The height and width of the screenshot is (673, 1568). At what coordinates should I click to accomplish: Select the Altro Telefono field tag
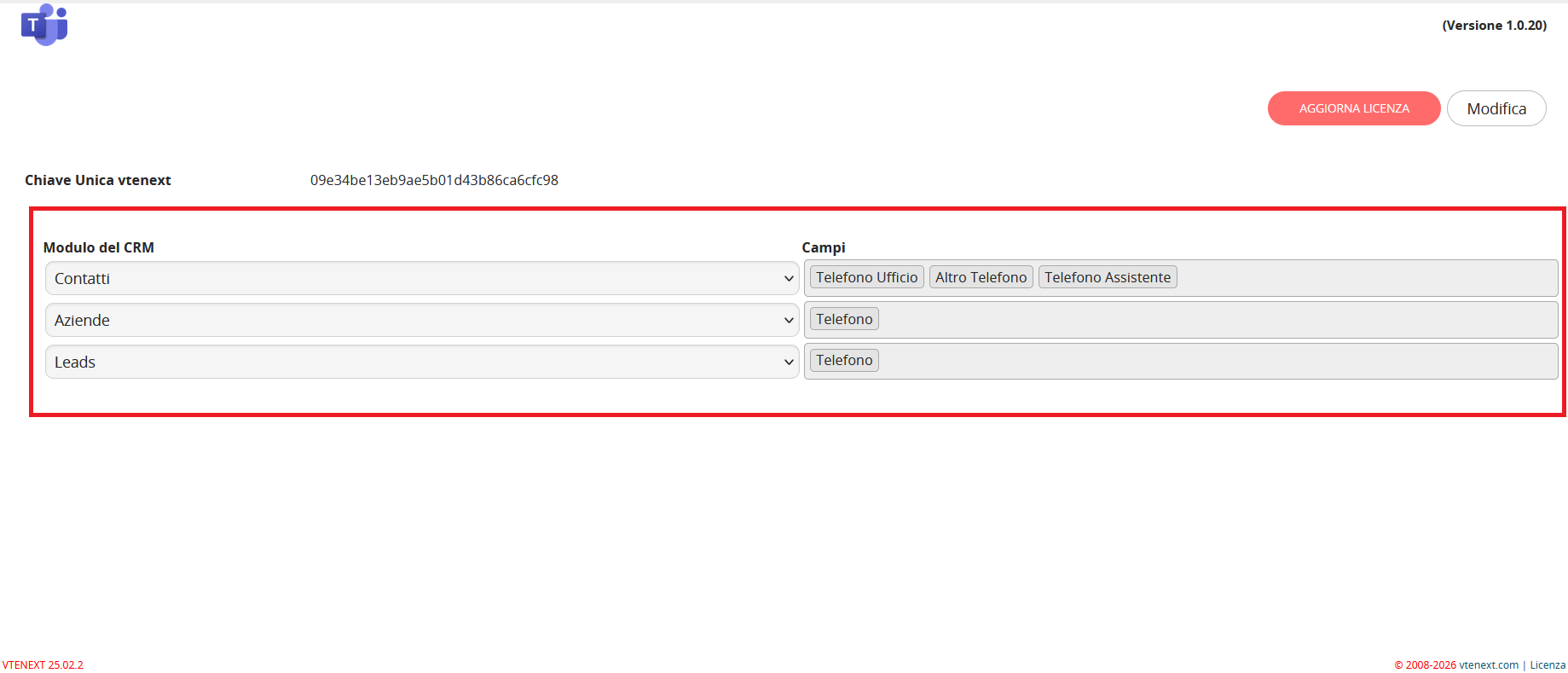(981, 277)
